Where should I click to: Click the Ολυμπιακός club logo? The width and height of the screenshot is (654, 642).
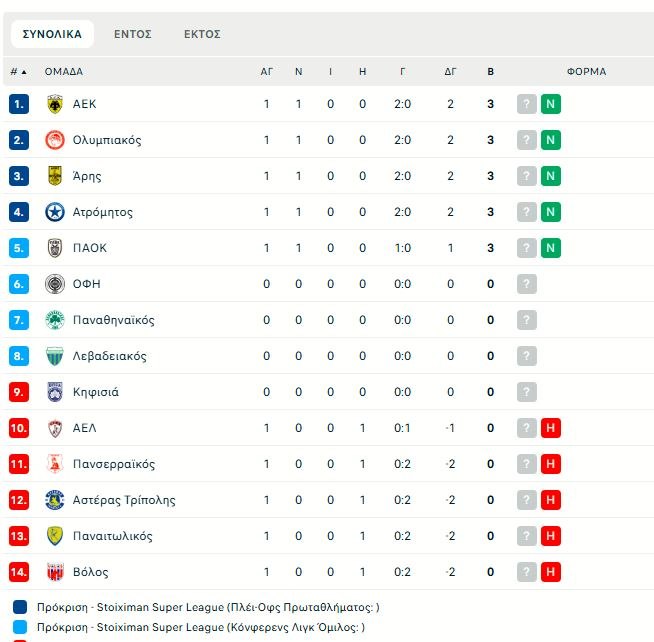click(55, 140)
